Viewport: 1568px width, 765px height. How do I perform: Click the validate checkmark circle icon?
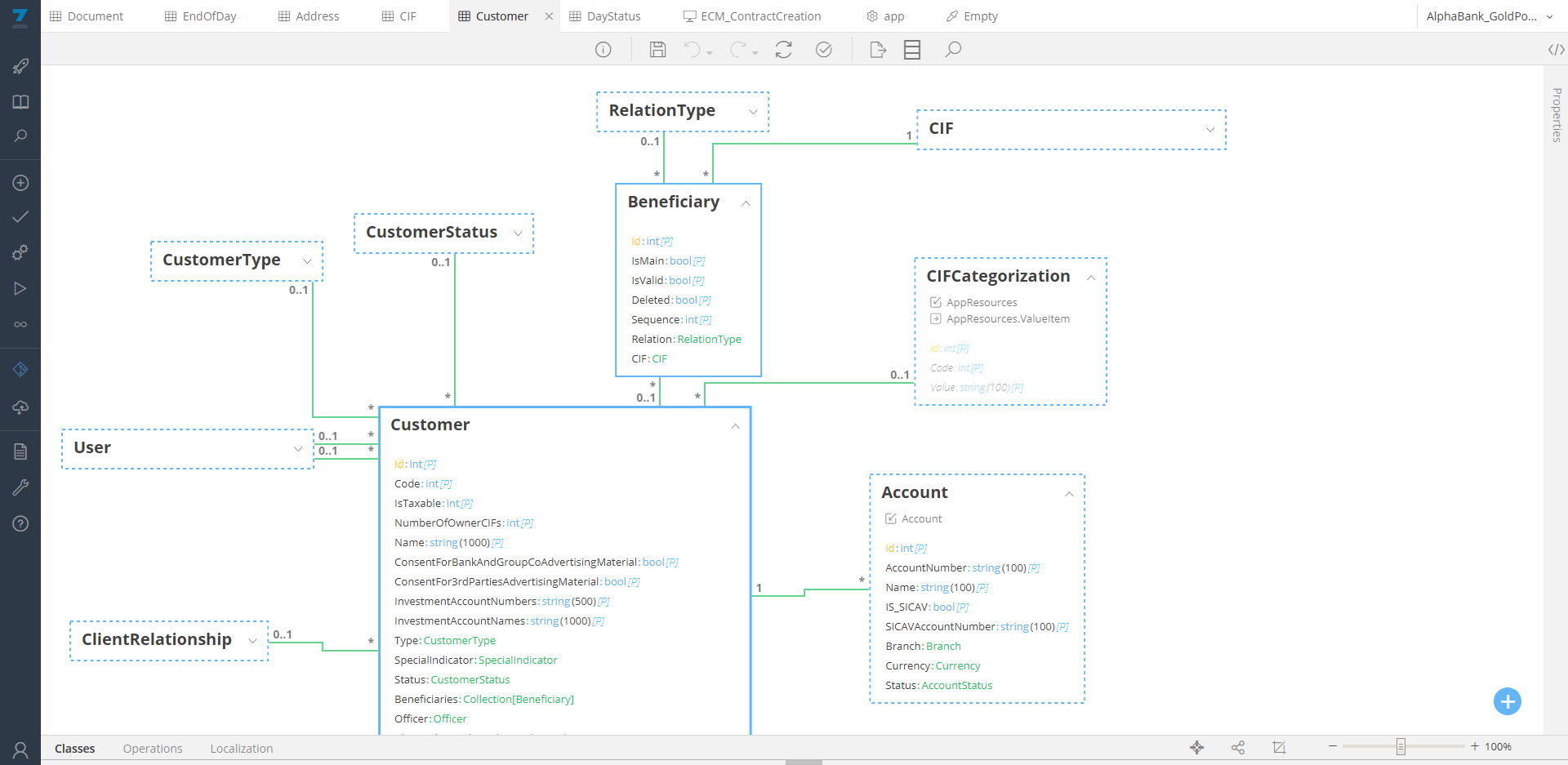[824, 50]
